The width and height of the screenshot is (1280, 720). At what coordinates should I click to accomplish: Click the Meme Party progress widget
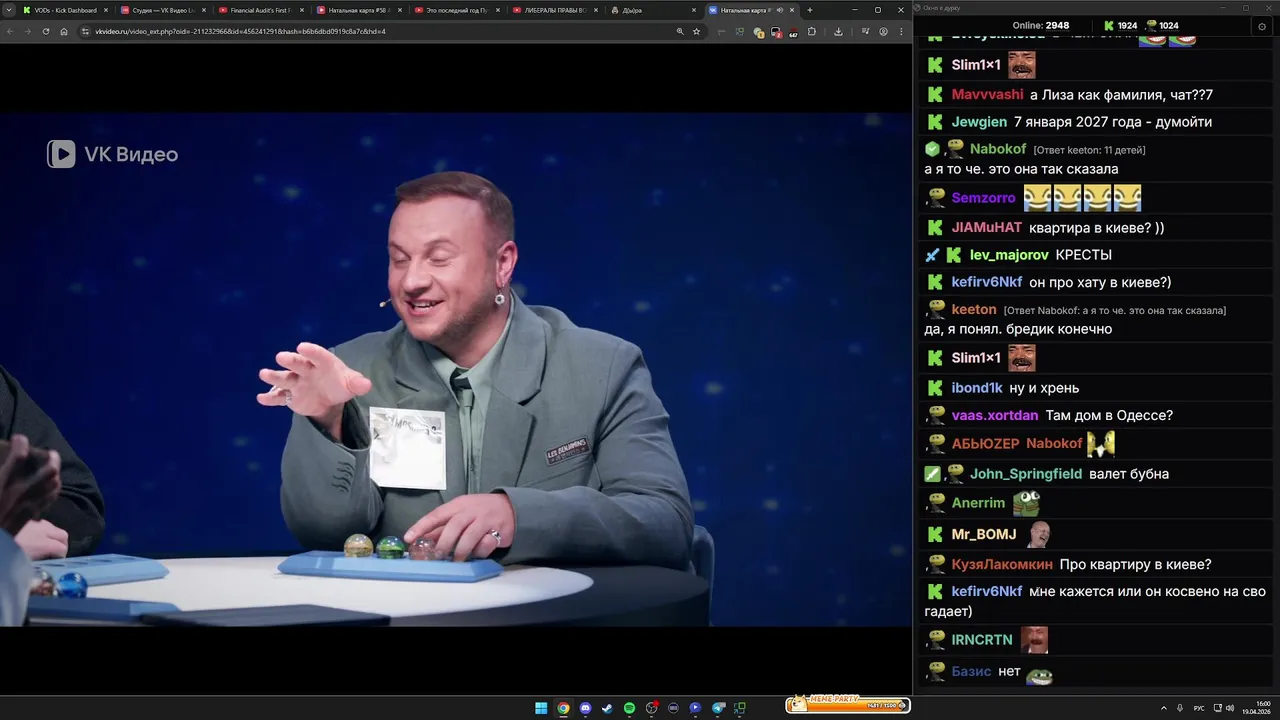click(x=847, y=704)
